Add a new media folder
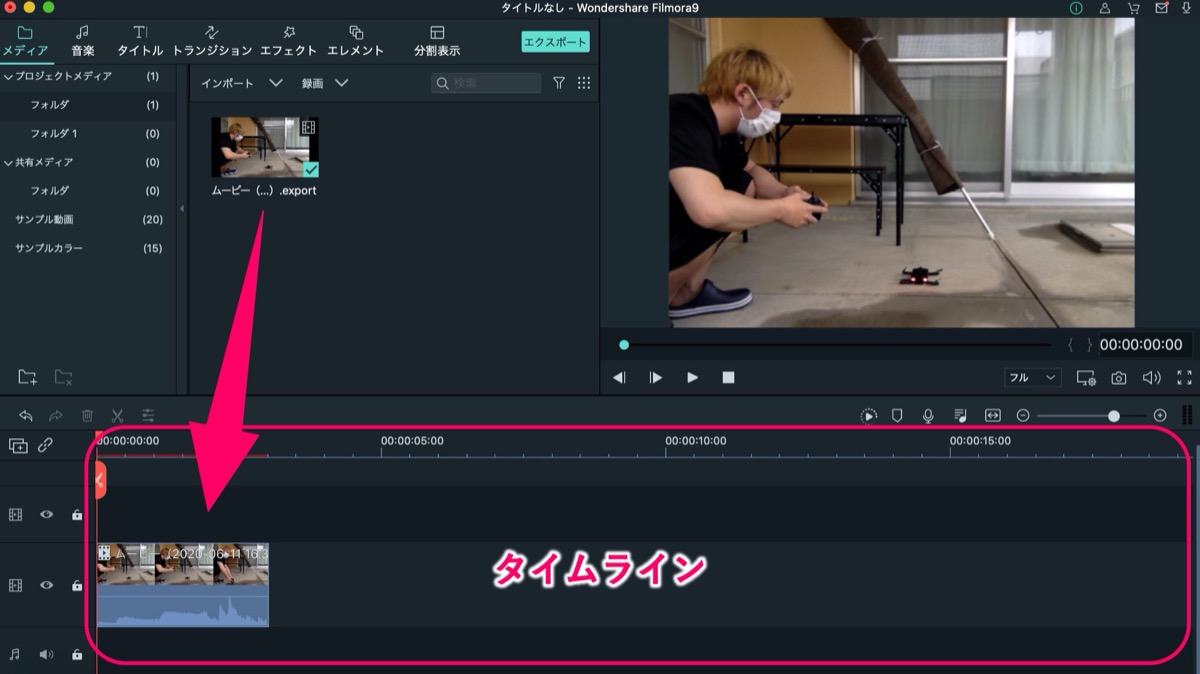The width and height of the screenshot is (1200, 674). pos(28,377)
